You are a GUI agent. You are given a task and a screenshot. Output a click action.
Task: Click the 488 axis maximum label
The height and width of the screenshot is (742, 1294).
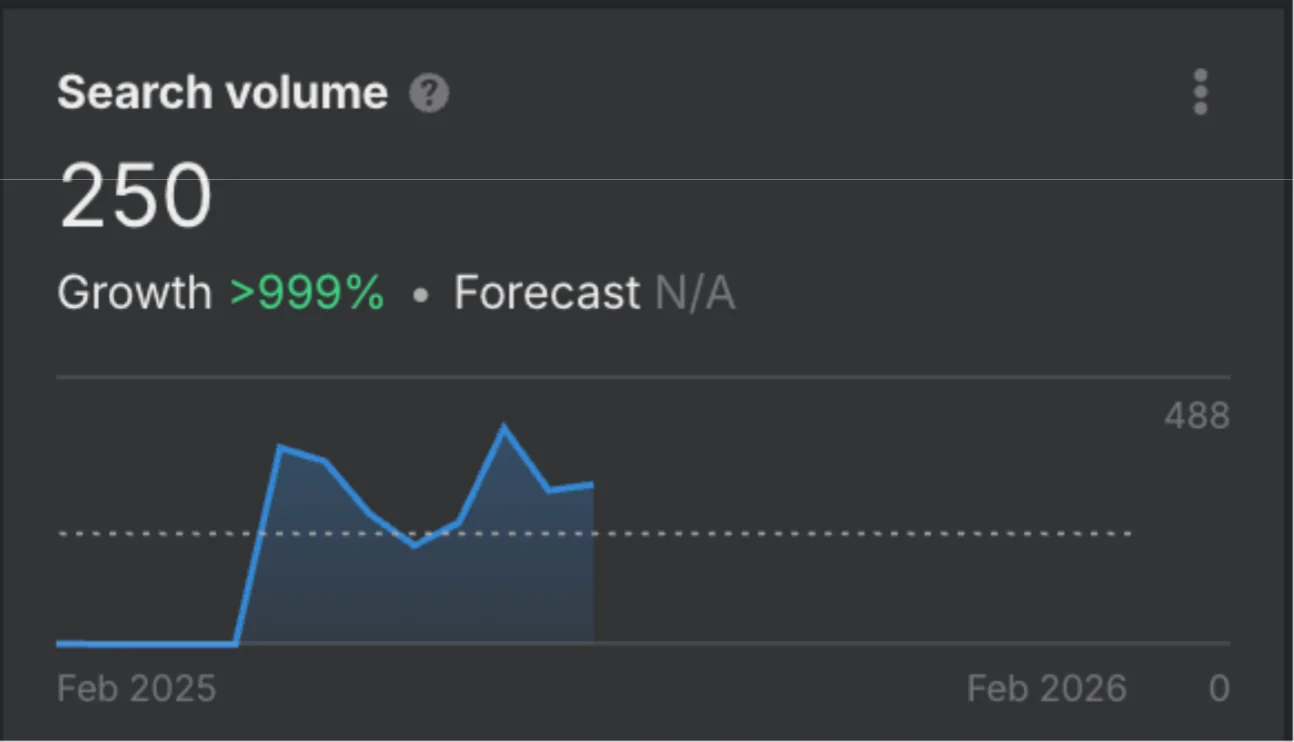tap(1196, 416)
